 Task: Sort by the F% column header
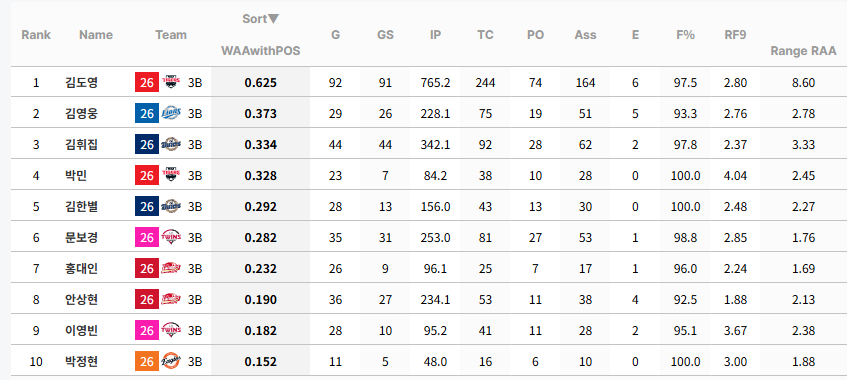(x=685, y=35)
